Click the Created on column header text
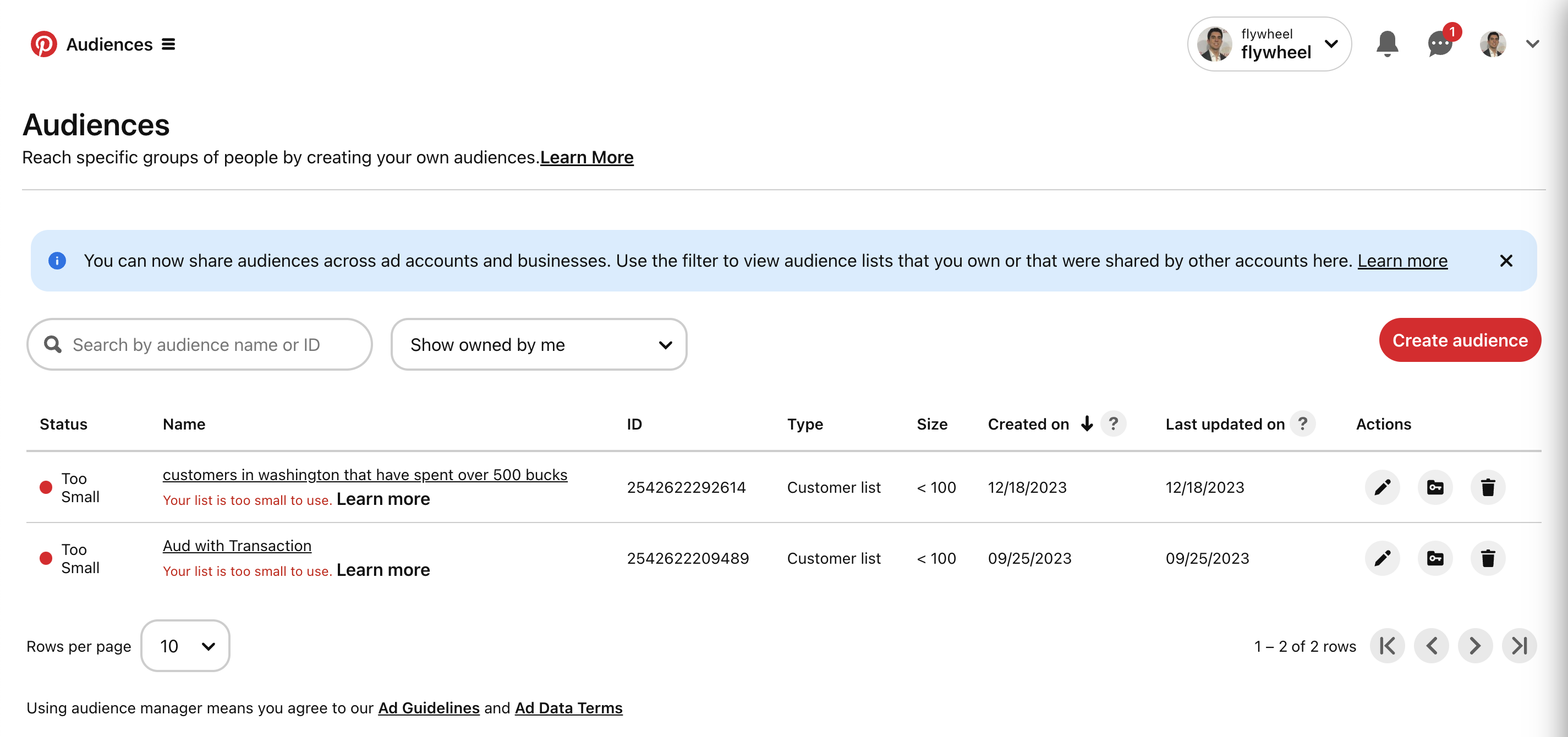The image size is (1568, 737). point(1028,424)
